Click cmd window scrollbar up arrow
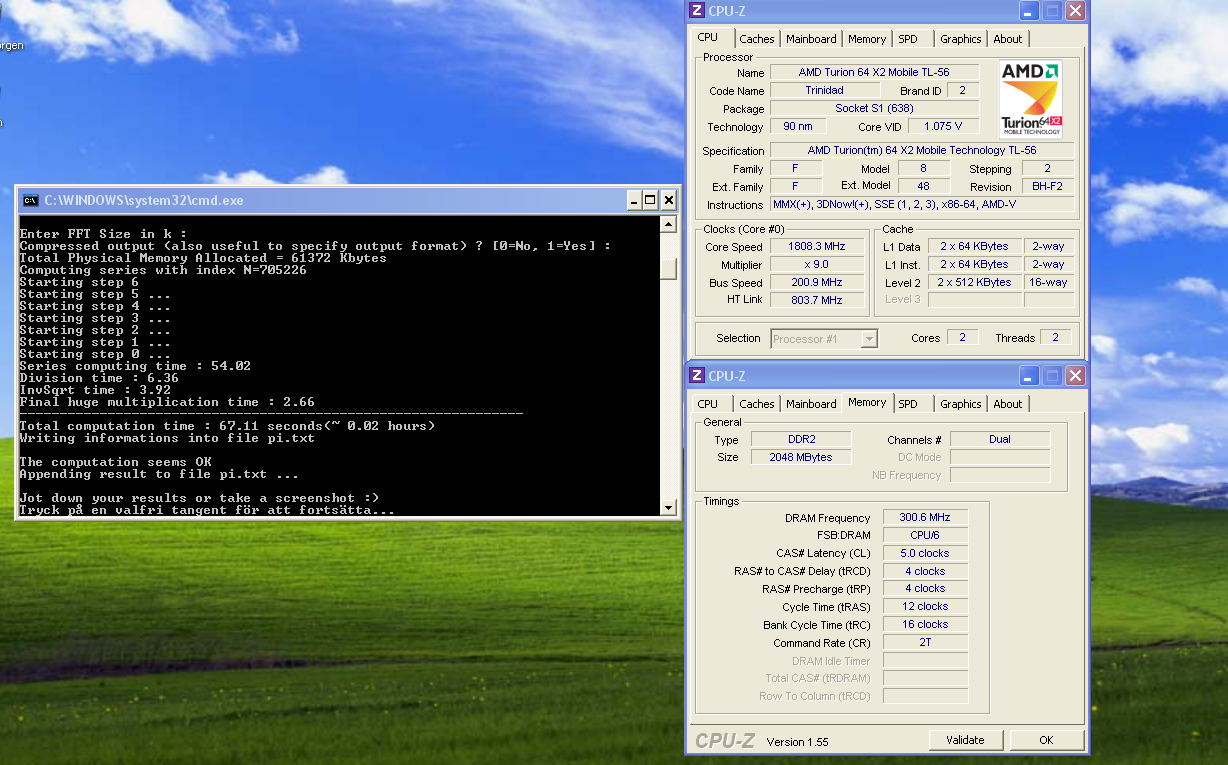This screenshot has width=1228, height=765. pyautogui.click(x=669, y=226)
